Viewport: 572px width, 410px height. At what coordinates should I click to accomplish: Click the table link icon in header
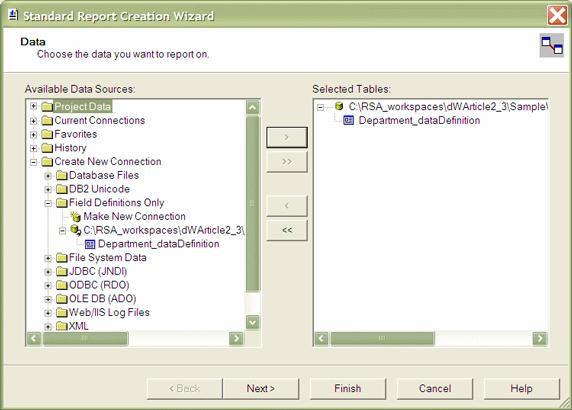click(552, 45)
